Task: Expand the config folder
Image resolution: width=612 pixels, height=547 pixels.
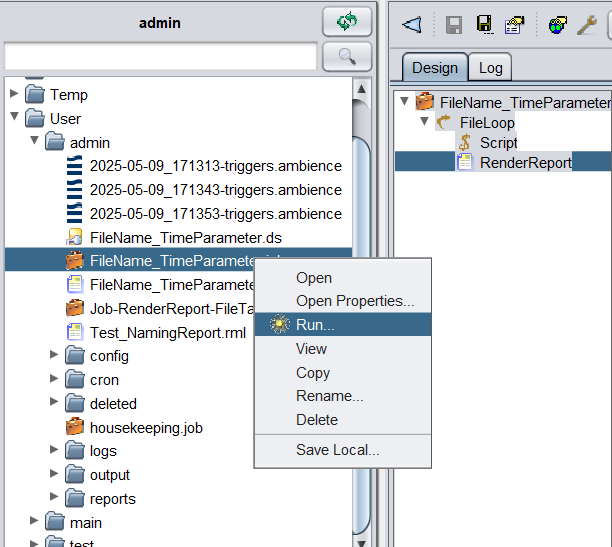Action: pos(54,356)
